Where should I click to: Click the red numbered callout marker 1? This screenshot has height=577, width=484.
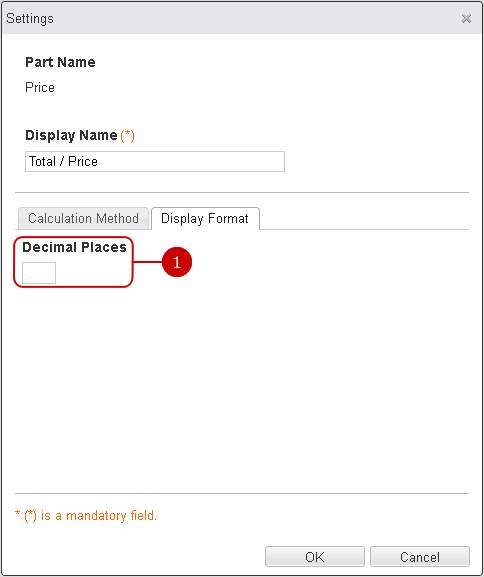tap(177, 262)
